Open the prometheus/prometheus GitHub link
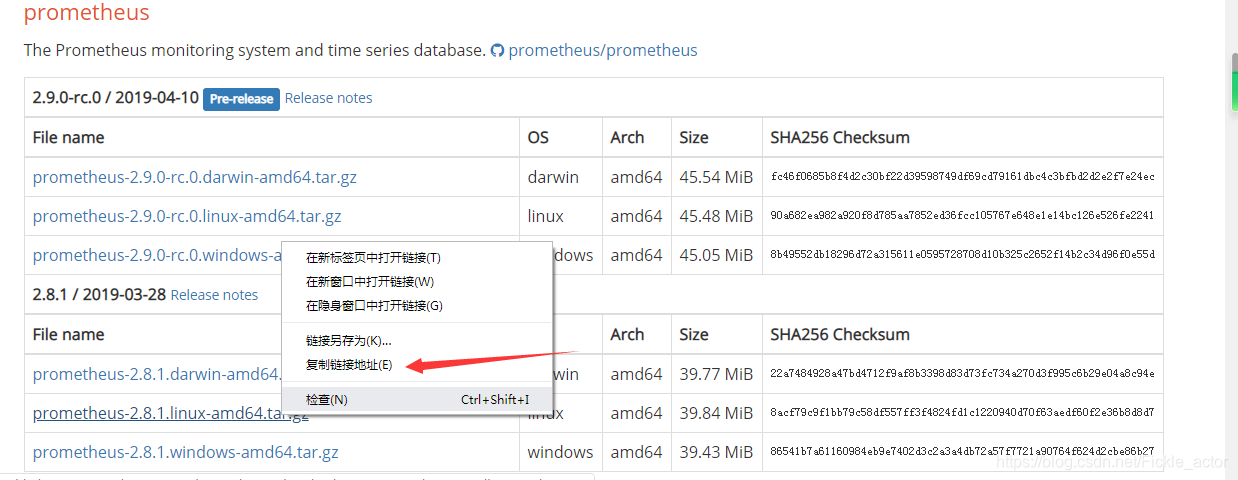 (x=603, y=50)
